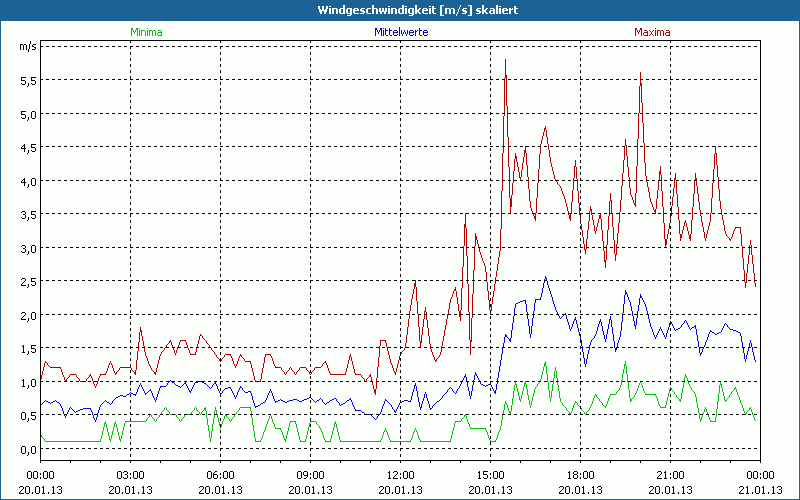
Task: Click the 15:00 time axis label
Action: tap(490, 475)
